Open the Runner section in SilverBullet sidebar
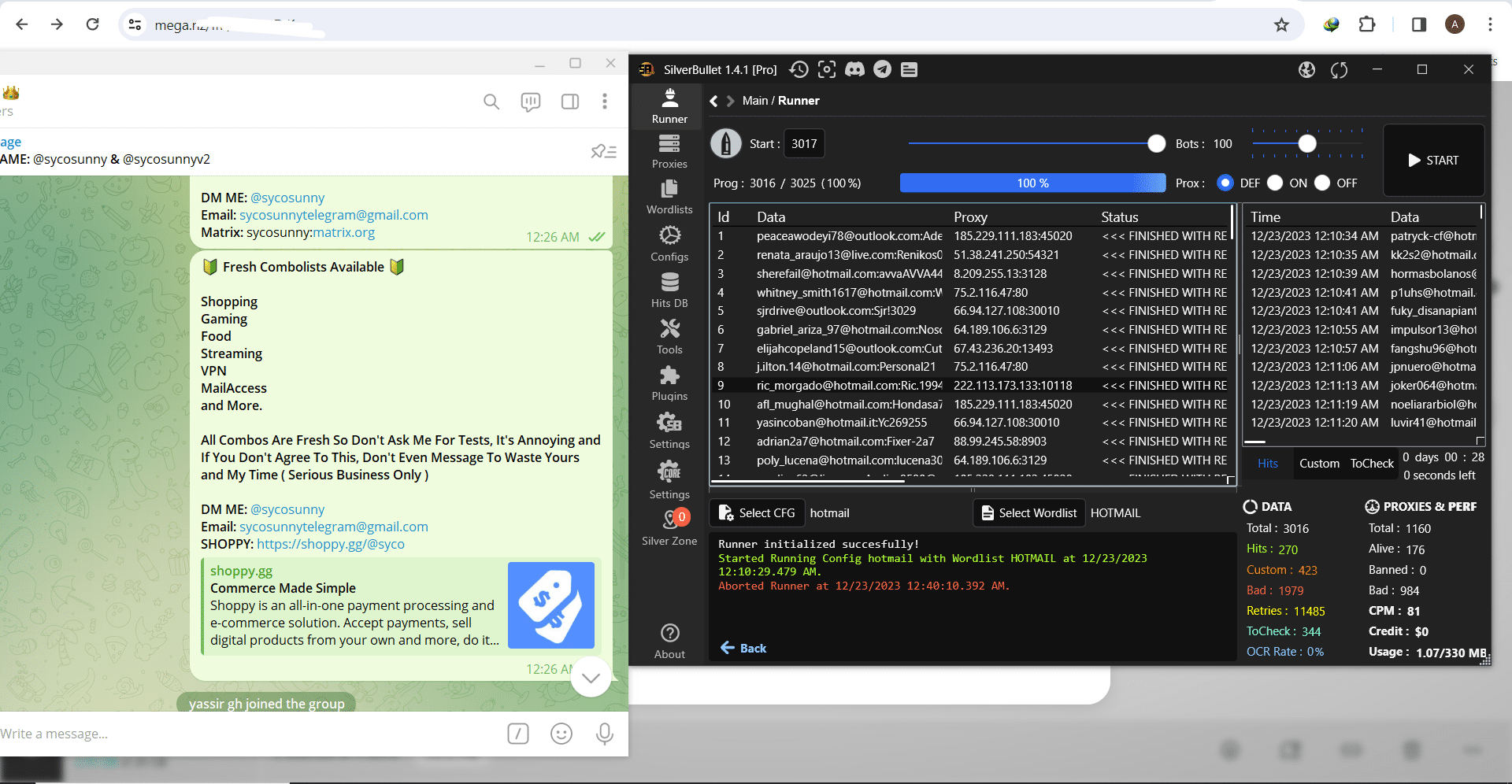1512x784 pixels. [x=669, y=106]
